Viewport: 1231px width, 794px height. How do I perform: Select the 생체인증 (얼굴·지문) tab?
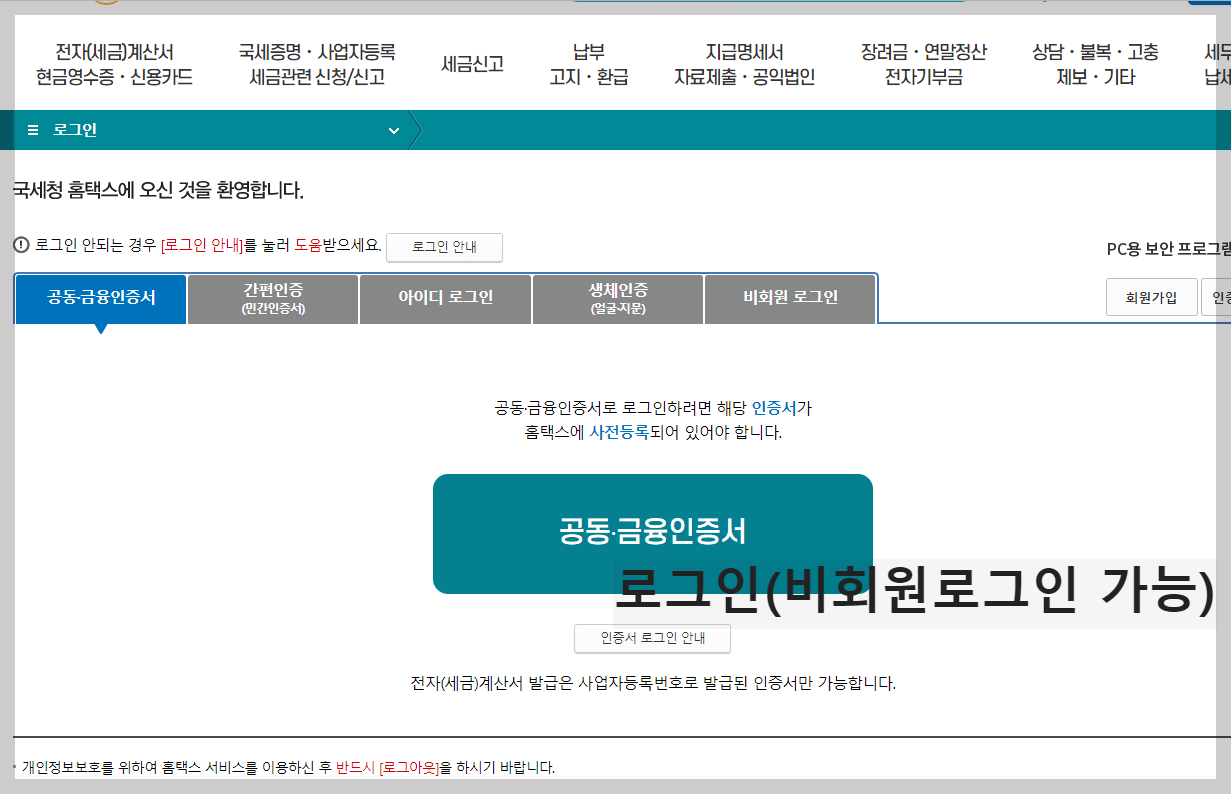pos(617,298)
